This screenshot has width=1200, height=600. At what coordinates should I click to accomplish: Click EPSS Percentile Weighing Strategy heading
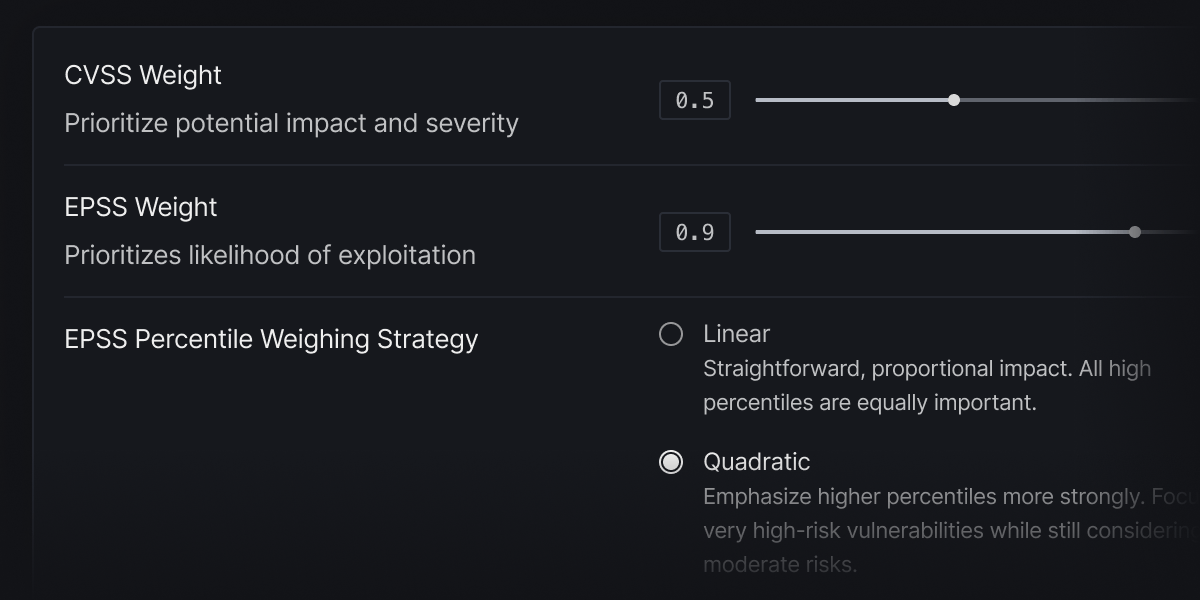[271, 339]
